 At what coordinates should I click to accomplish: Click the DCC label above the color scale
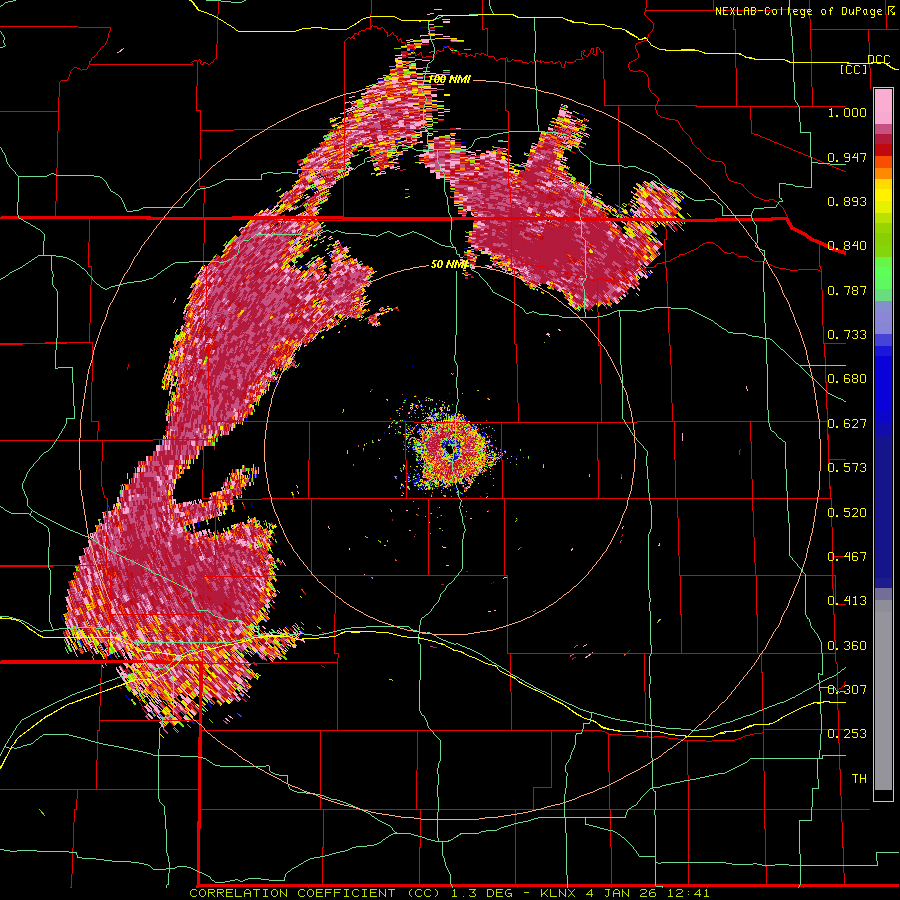coord(878,60)
